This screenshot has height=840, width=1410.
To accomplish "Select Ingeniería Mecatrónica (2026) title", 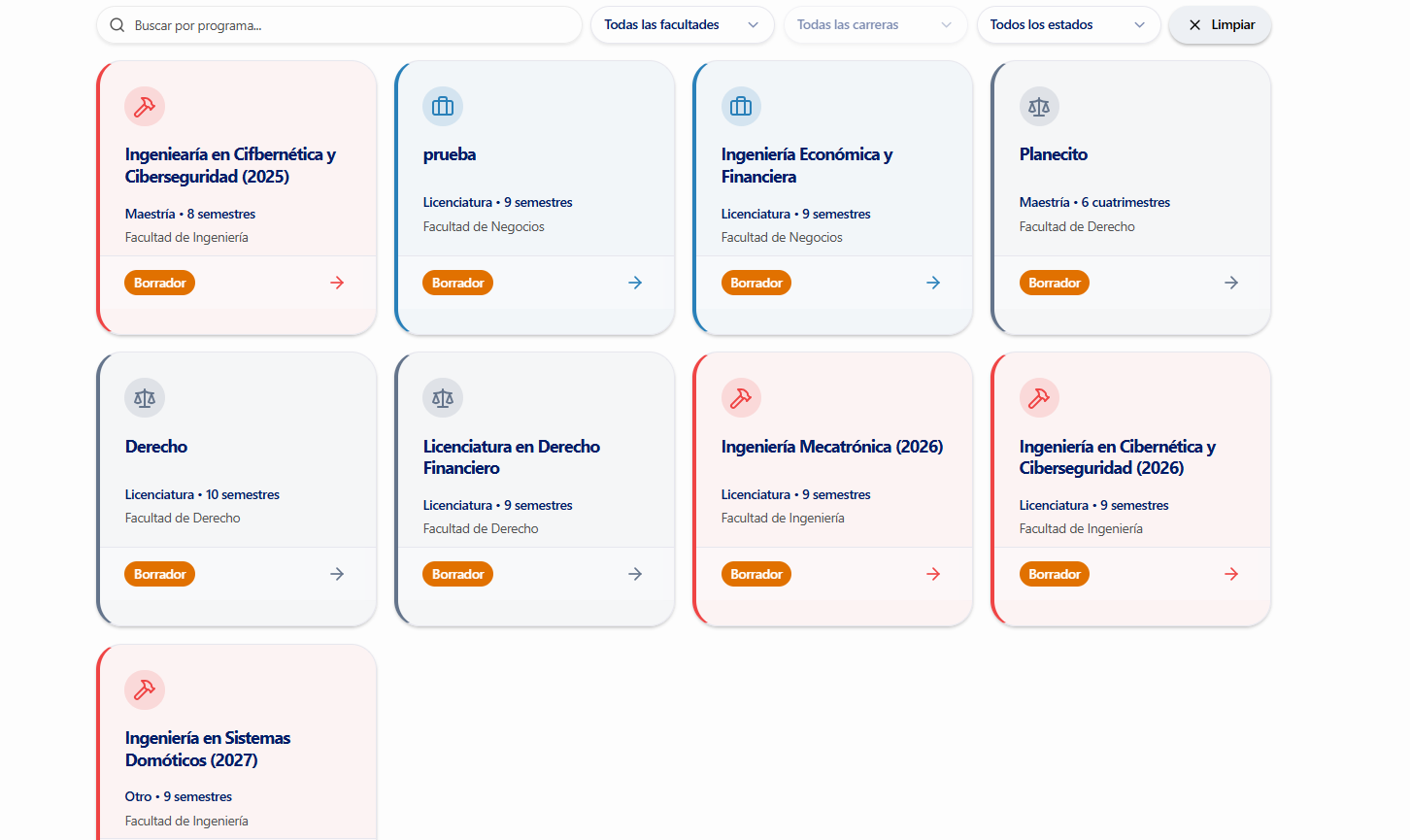I will click(831, 447).
